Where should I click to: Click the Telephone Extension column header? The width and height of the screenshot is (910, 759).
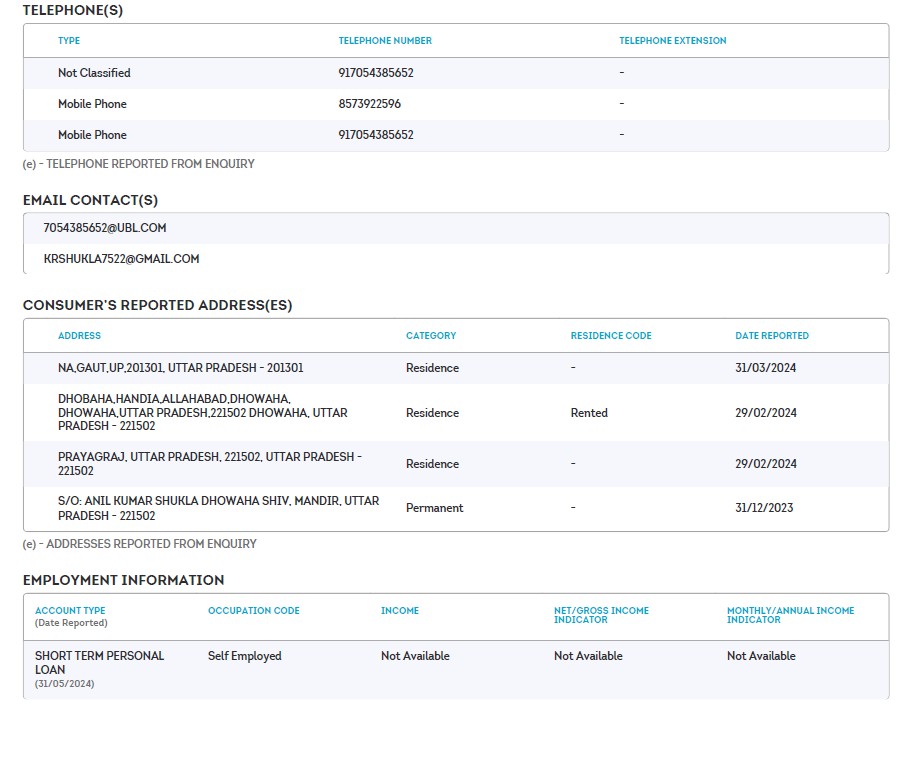tap(672, 41)
